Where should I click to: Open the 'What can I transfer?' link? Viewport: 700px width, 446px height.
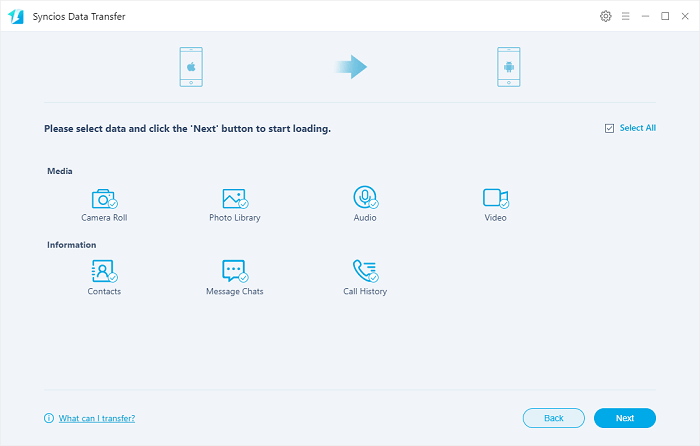(x=96, y=418)
